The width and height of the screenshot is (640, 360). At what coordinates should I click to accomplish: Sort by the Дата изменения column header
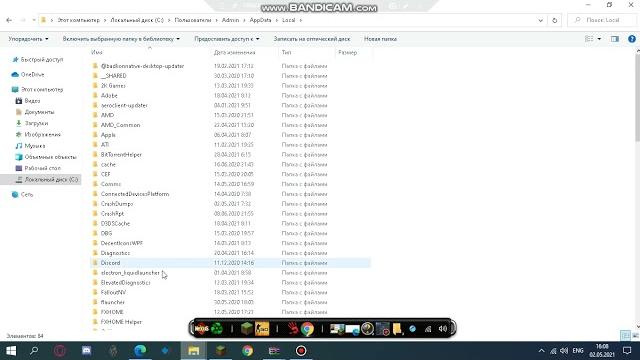point(235,52)
